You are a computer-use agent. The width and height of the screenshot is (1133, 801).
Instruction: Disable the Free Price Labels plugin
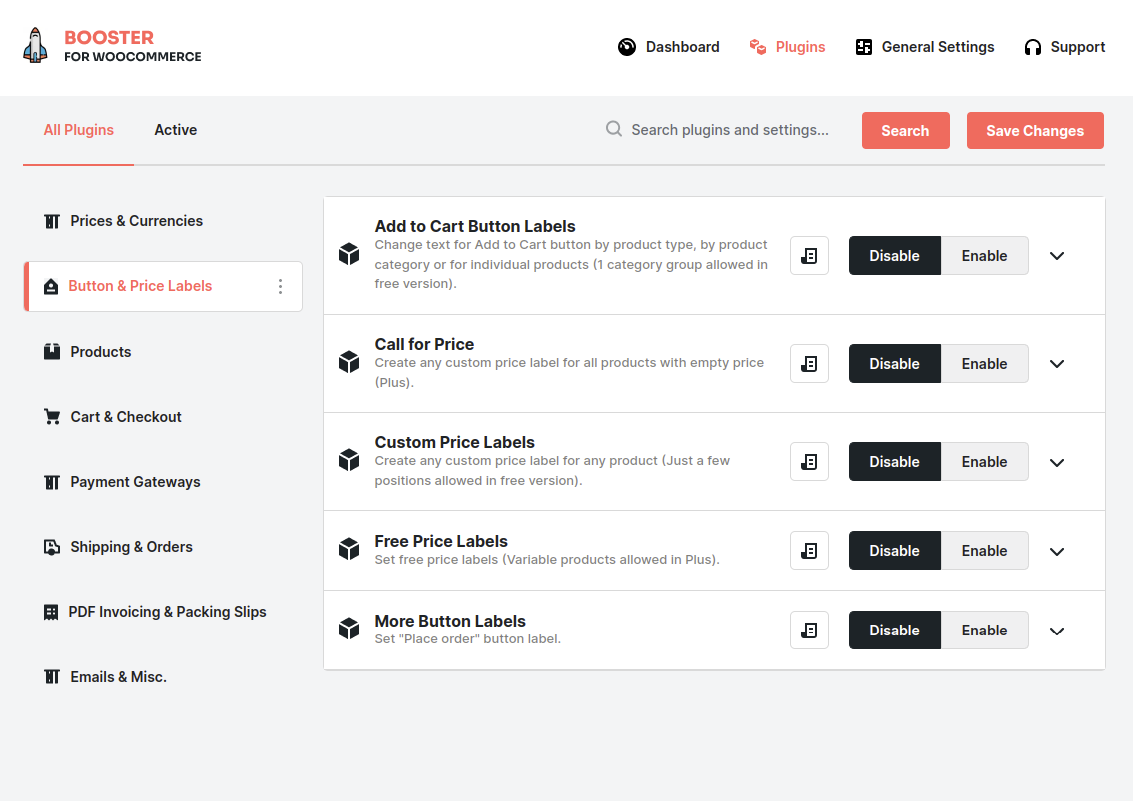coord(895,551)
